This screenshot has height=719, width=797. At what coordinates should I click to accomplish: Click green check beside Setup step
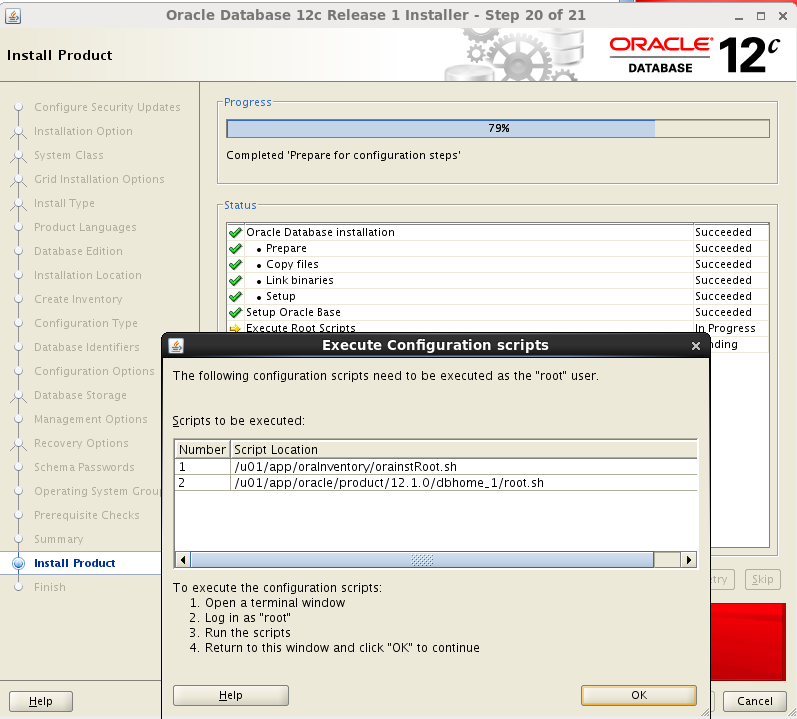pyautogui.click(x=235, y=296)
